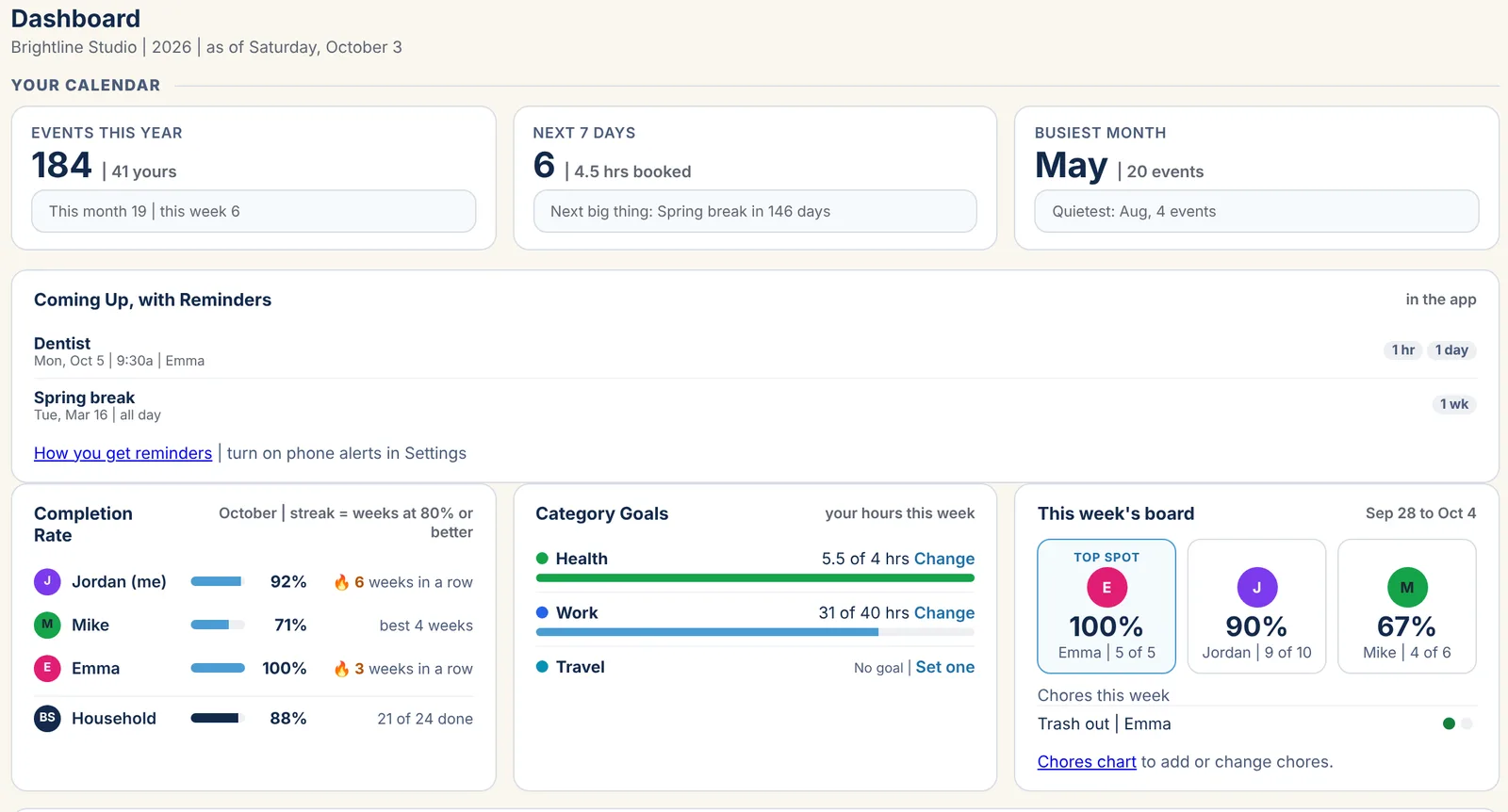Click the 21 of 24 done text
Viewport: 1508px width, 812px height.
point(425,719)
